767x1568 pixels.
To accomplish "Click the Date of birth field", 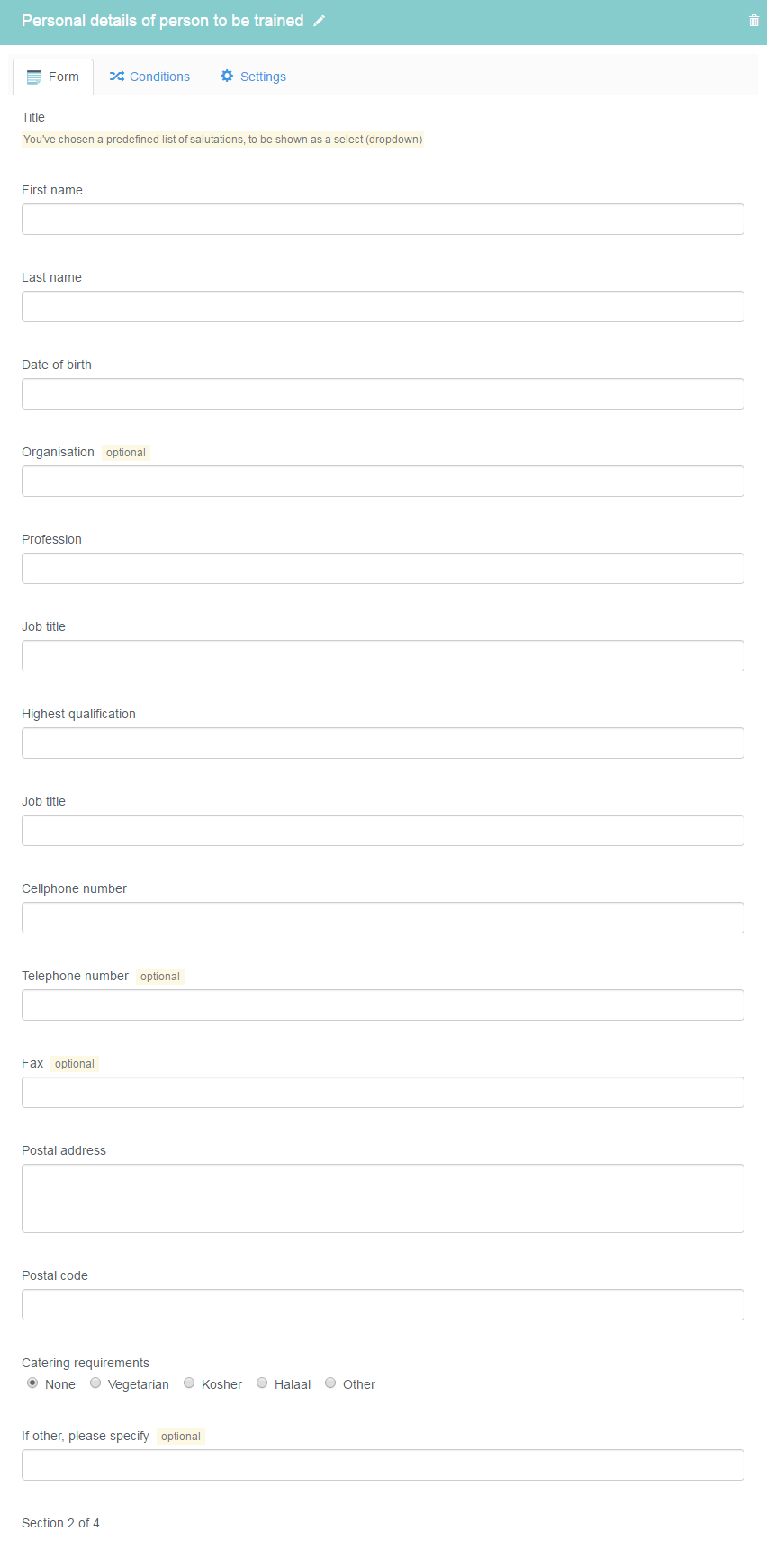I will pyautogui.click(x=383, y=394).
